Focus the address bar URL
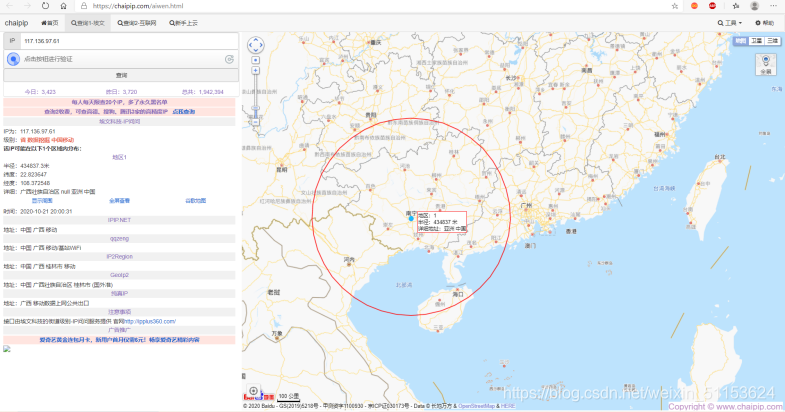The width and height of the screenshot is (785, 412). click(138, 6)
